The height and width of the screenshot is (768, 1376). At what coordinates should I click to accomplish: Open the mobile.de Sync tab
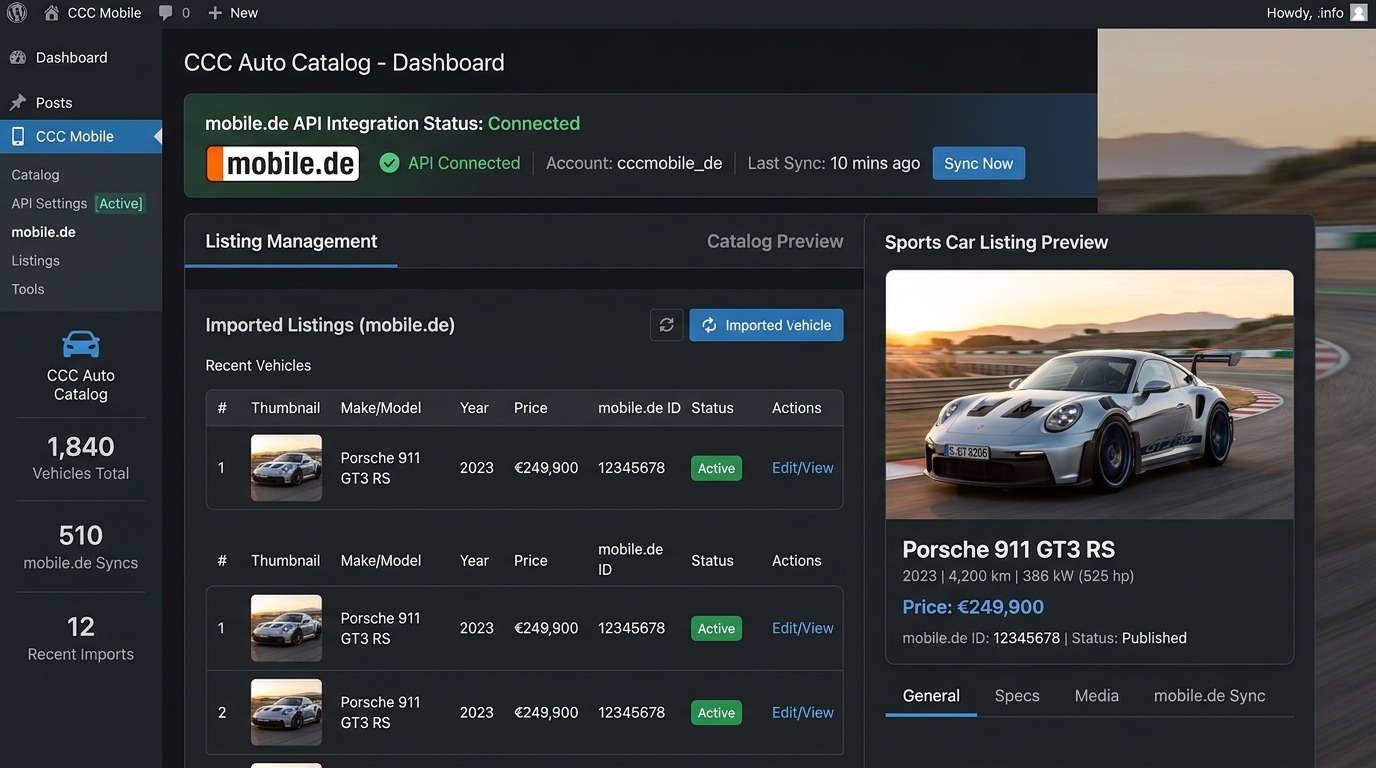1209,696
